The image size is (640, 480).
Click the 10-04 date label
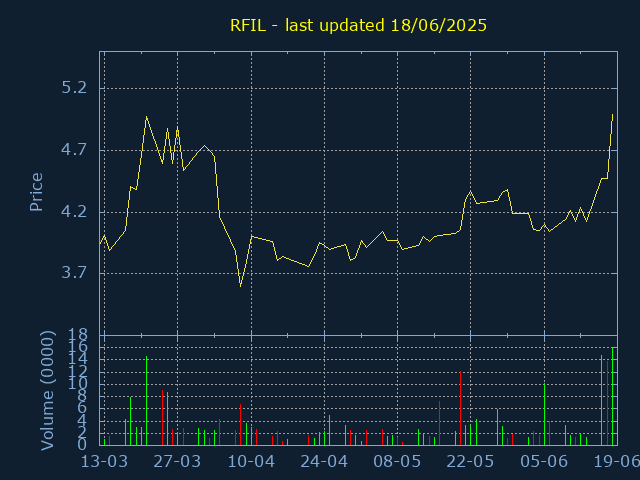(251, 462)
